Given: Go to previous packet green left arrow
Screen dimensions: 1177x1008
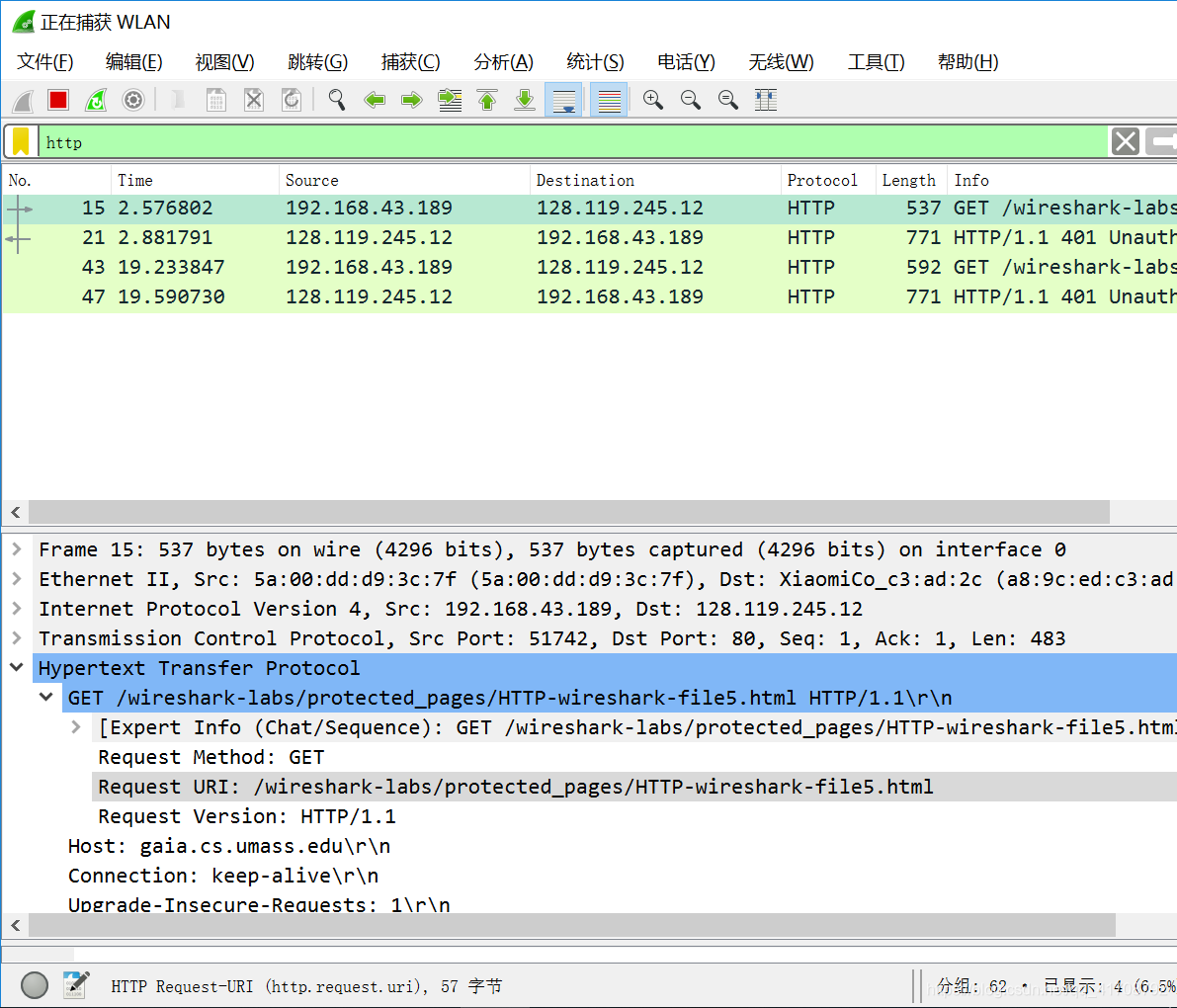Looking at the screenshot, I should pyautogui.click(x=375, y=100).
